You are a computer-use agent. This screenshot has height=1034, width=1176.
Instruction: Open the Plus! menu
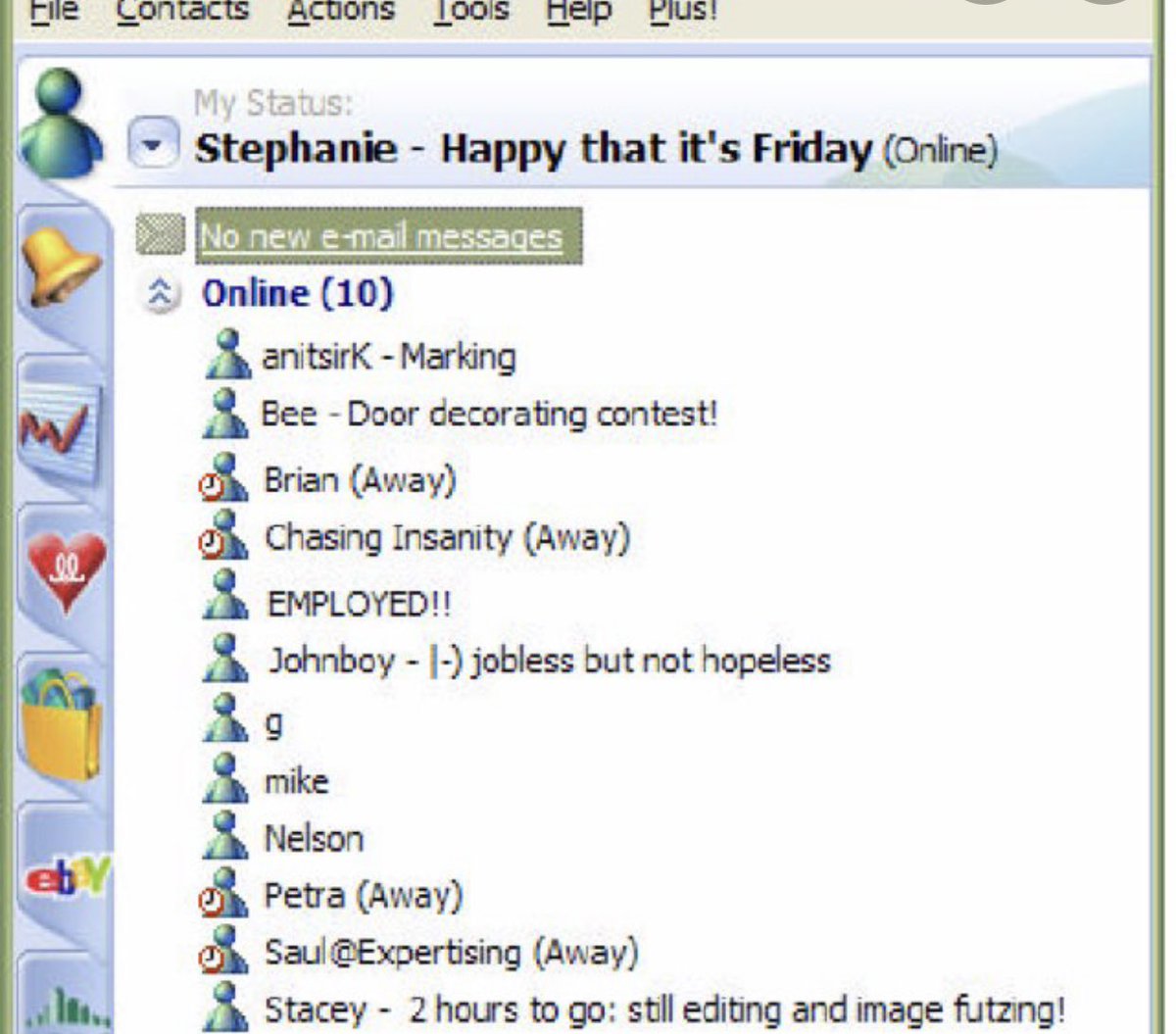click(x=683, y=10)
